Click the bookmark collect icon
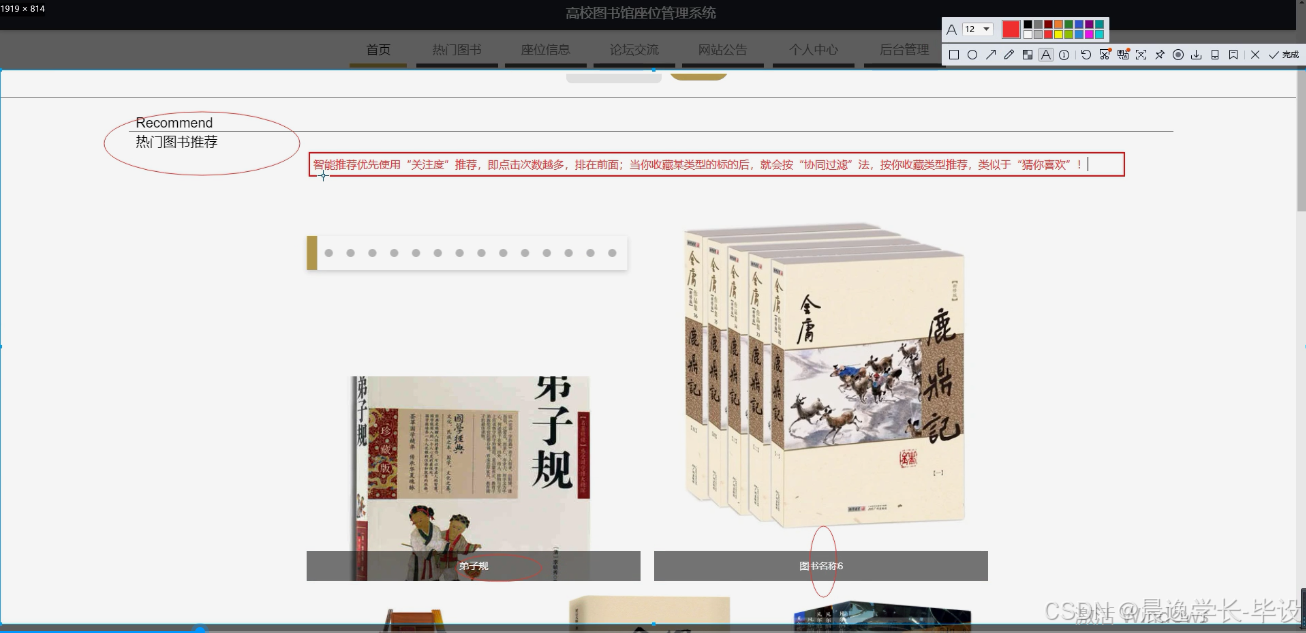The height and width of the screenshot is (633, 1306). coord(1234,55)
